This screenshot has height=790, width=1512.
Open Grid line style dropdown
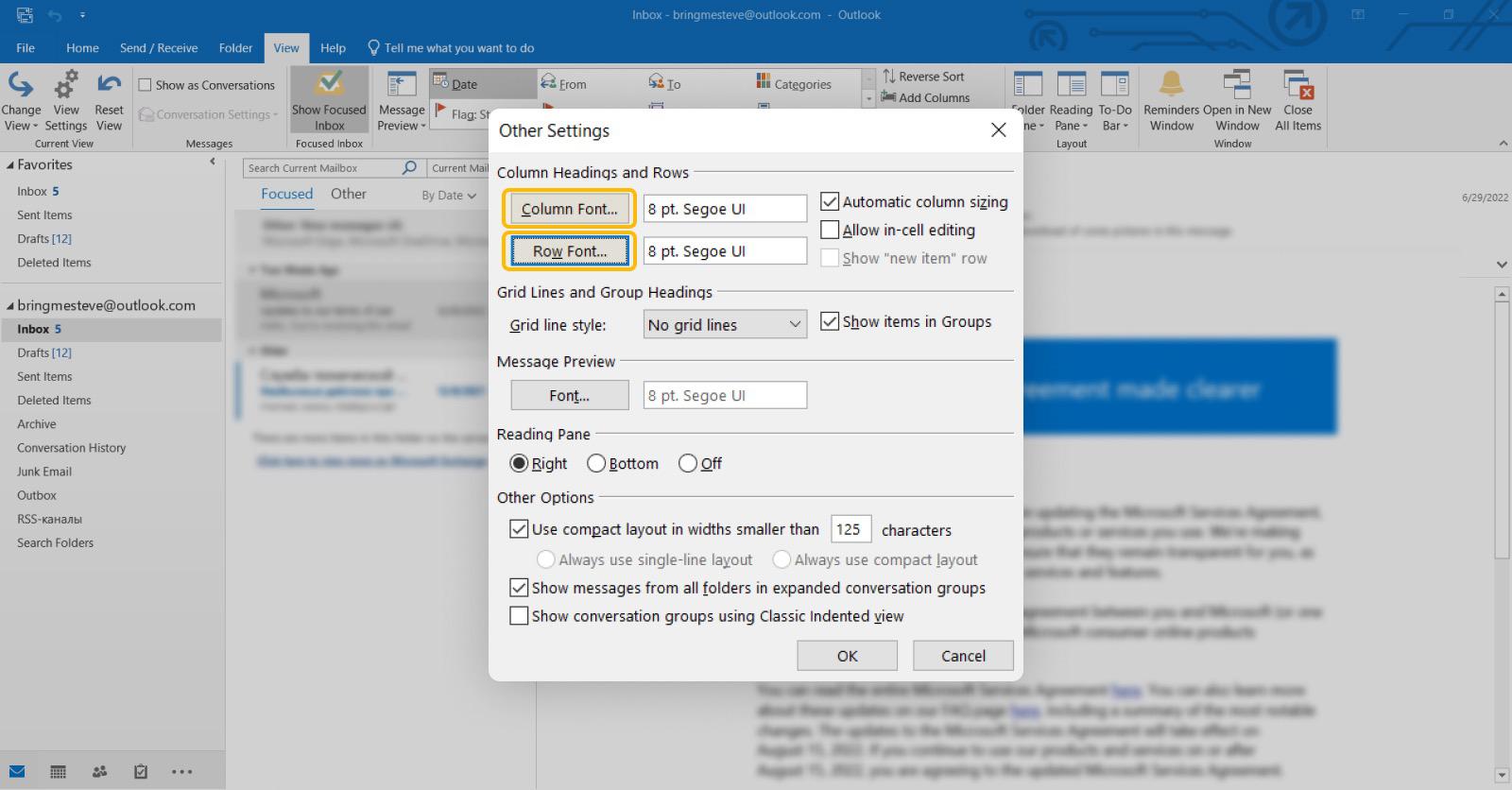tap(725, 324)
